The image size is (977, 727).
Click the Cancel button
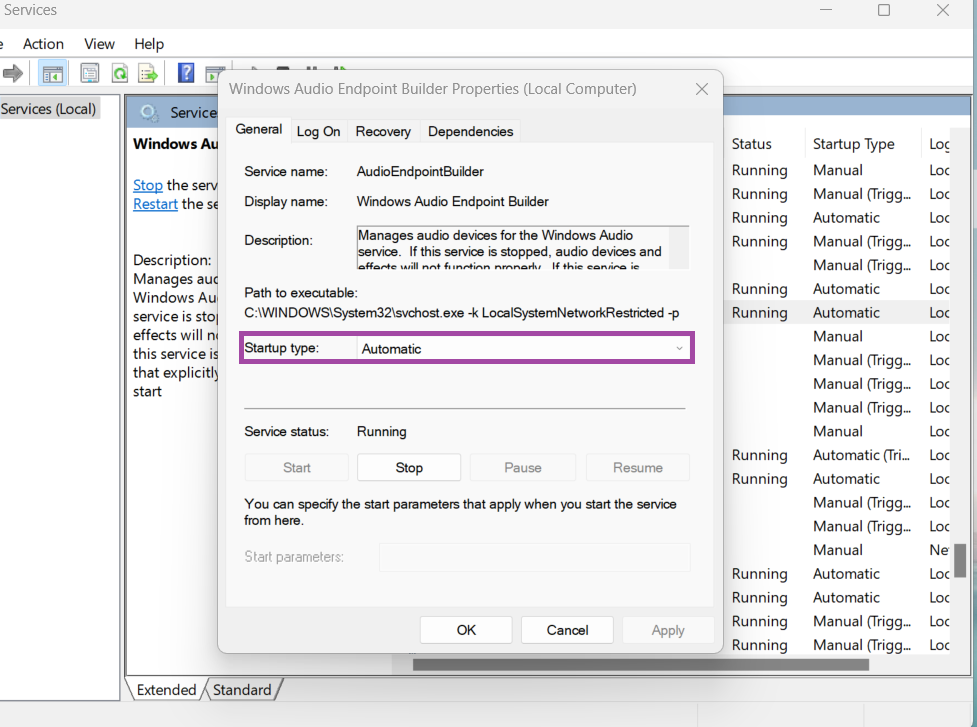tap(567, 630)
